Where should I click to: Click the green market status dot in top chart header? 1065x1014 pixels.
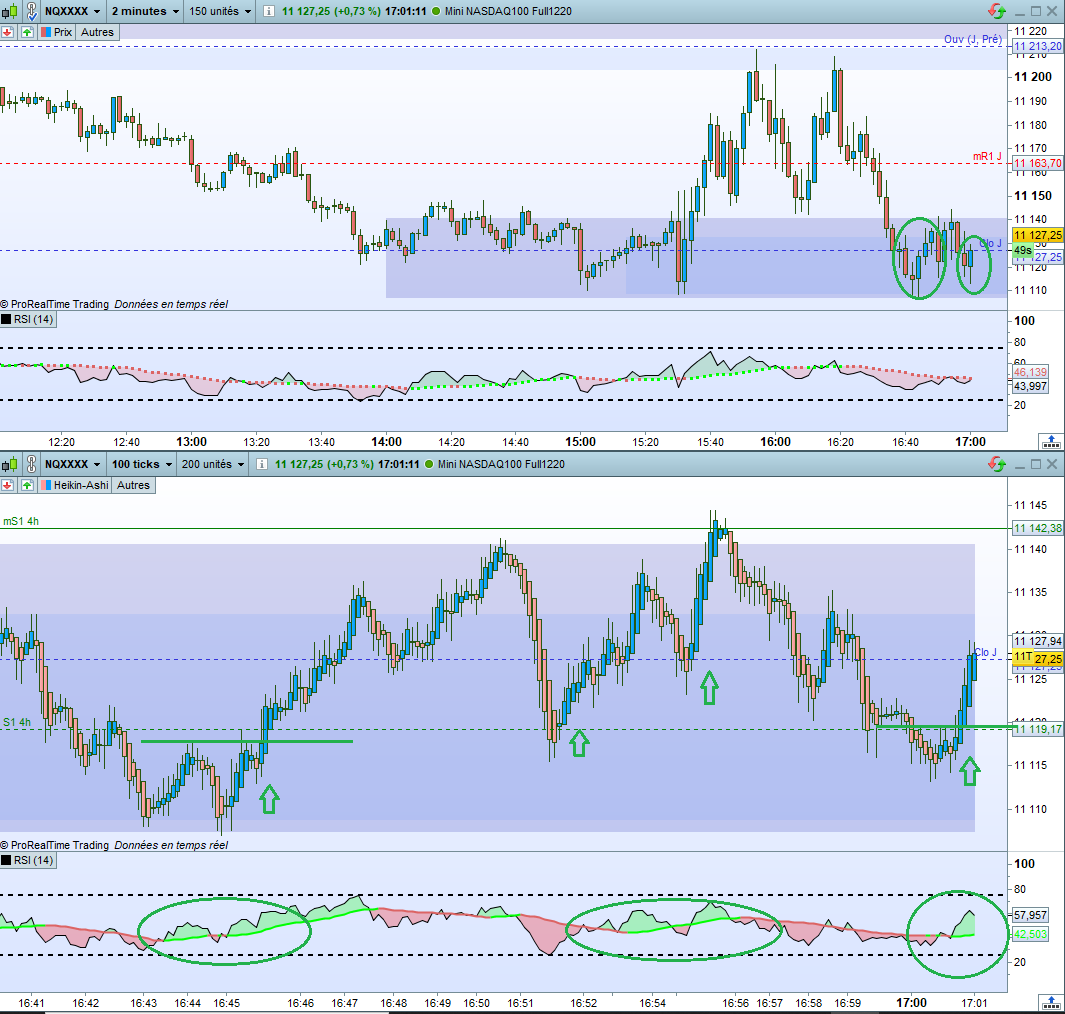pyautogui.click(x=435, y=11)
